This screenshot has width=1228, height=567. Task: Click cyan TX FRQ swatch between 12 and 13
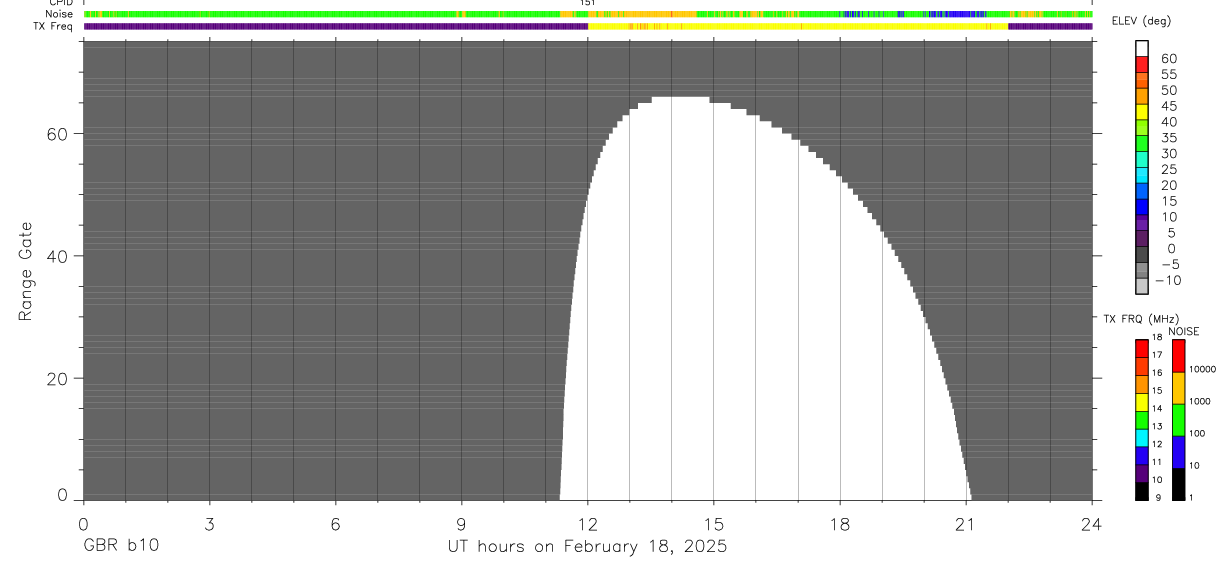tap(1142, 438)
